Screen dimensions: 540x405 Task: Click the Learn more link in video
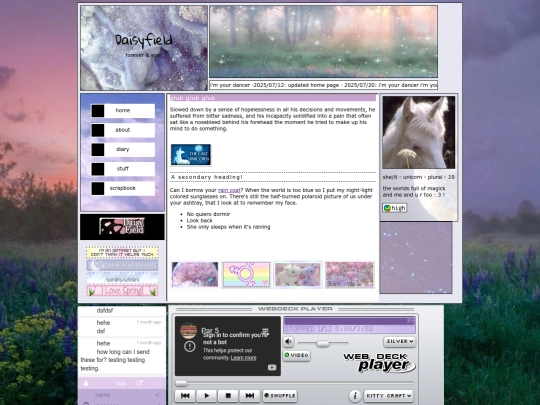[243, 358]
